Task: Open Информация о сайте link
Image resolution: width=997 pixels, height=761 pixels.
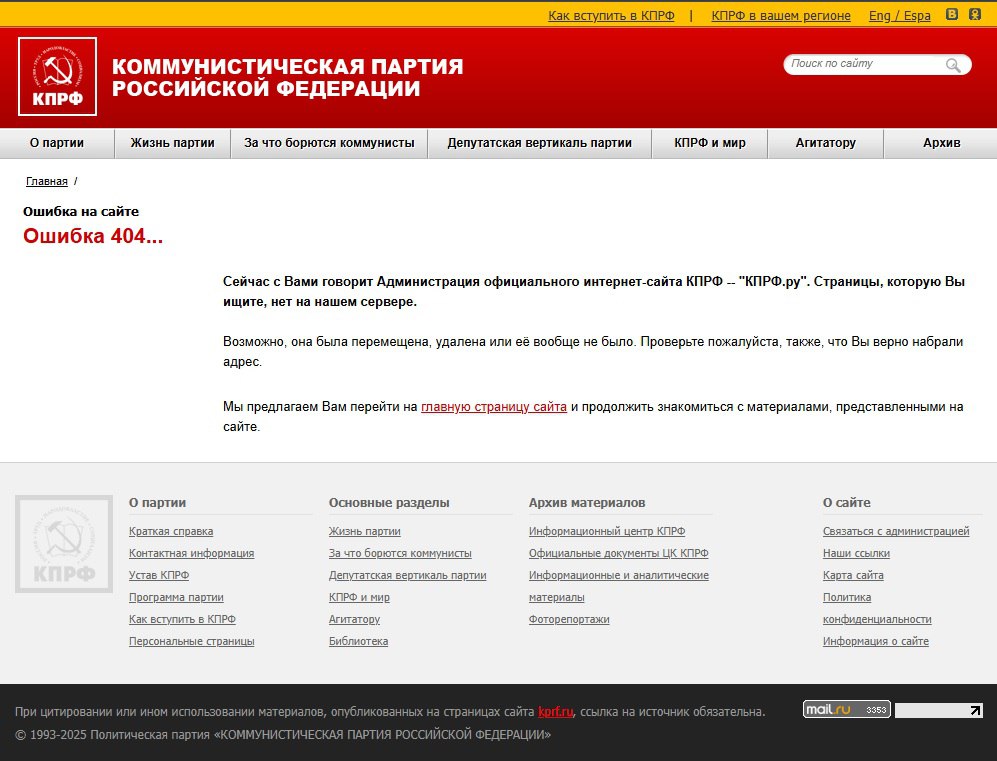Action: click(876, 641)
